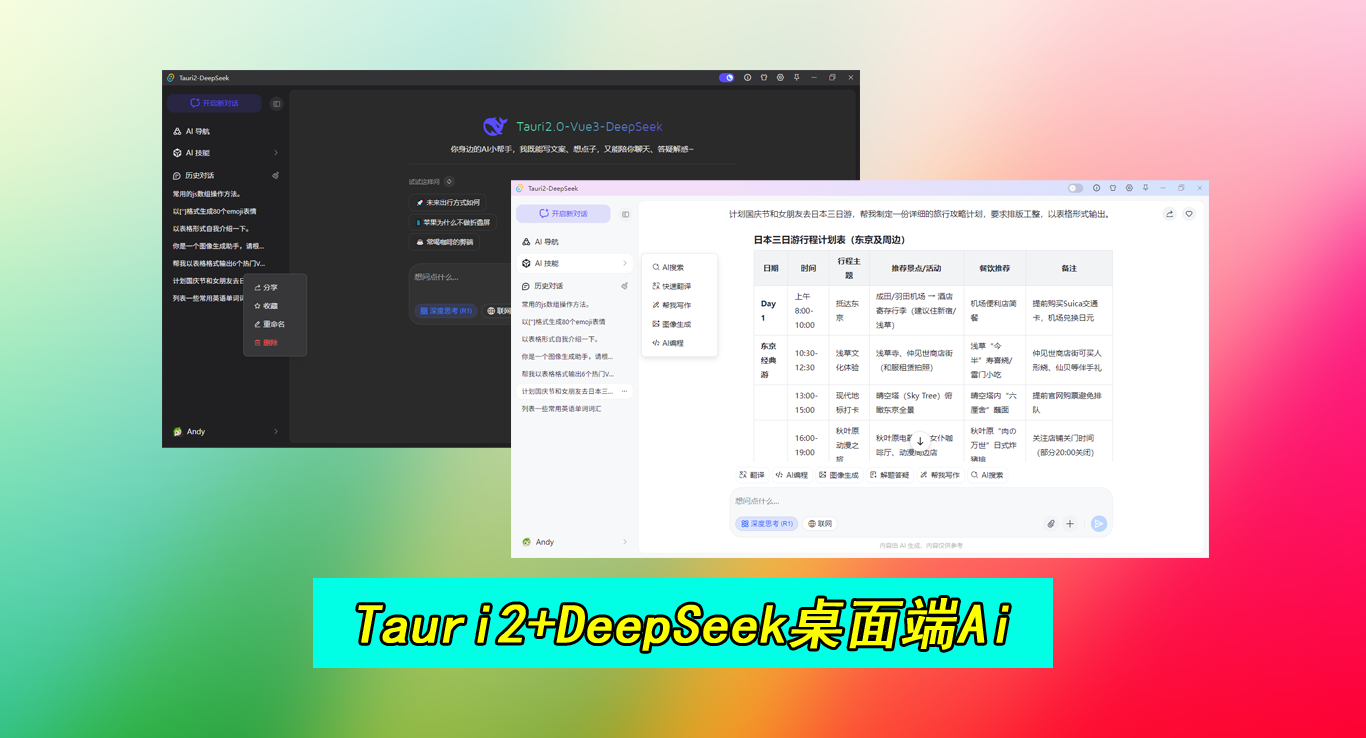The image size is (1366, 738).
Task: Focus the message input in the light window
Action: (921, 501)
